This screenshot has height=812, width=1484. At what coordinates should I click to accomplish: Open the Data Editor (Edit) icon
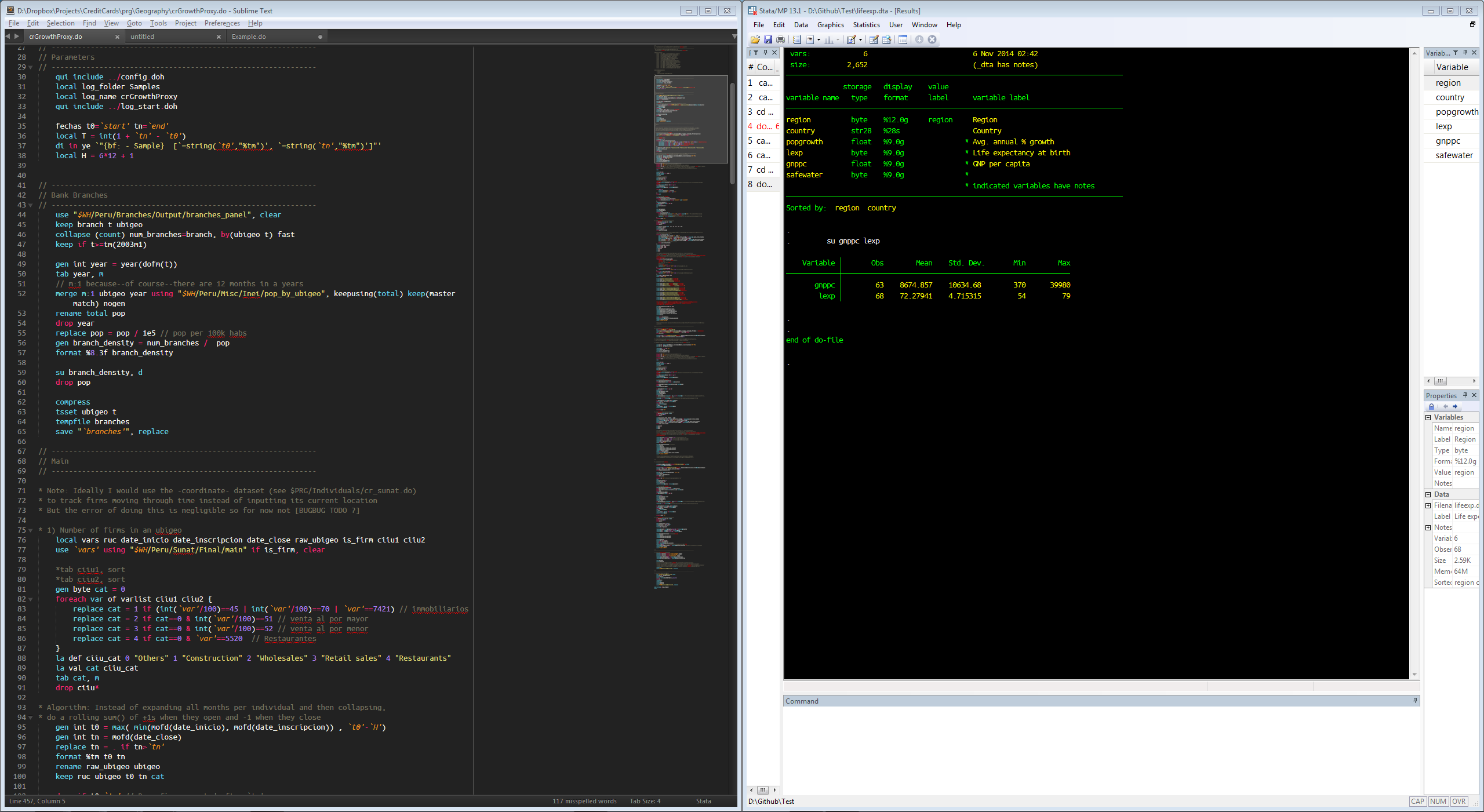874,39
